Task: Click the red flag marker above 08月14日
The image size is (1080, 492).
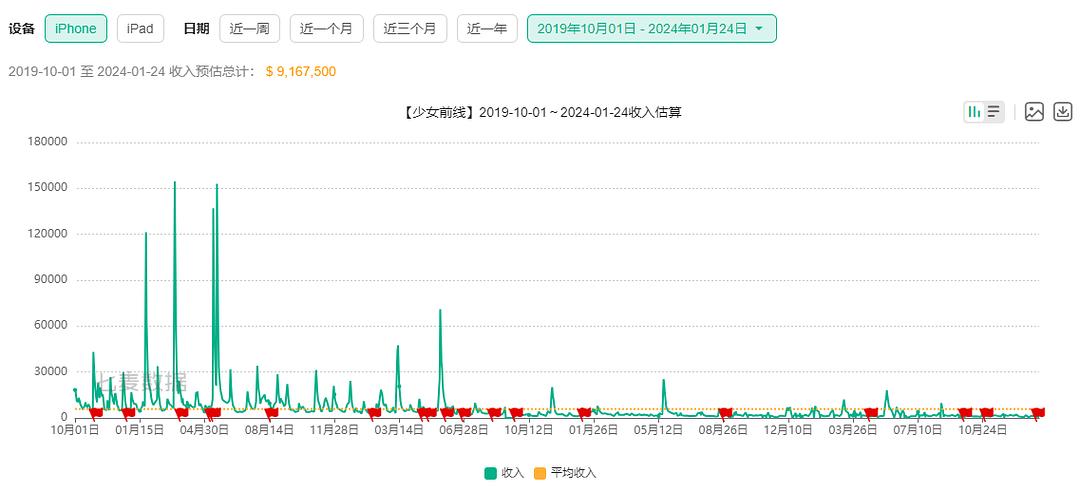Action: click(x=271, y=413)
